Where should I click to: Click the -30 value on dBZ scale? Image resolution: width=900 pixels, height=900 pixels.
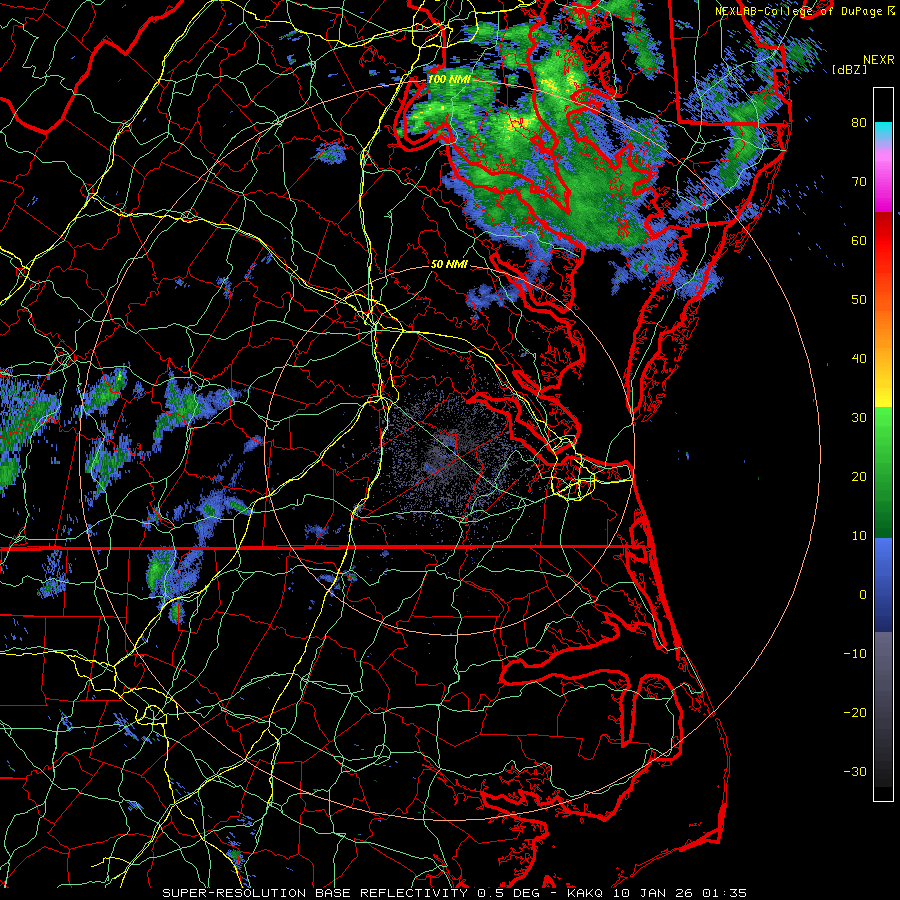pyautogui.click(x=855, y=771)
